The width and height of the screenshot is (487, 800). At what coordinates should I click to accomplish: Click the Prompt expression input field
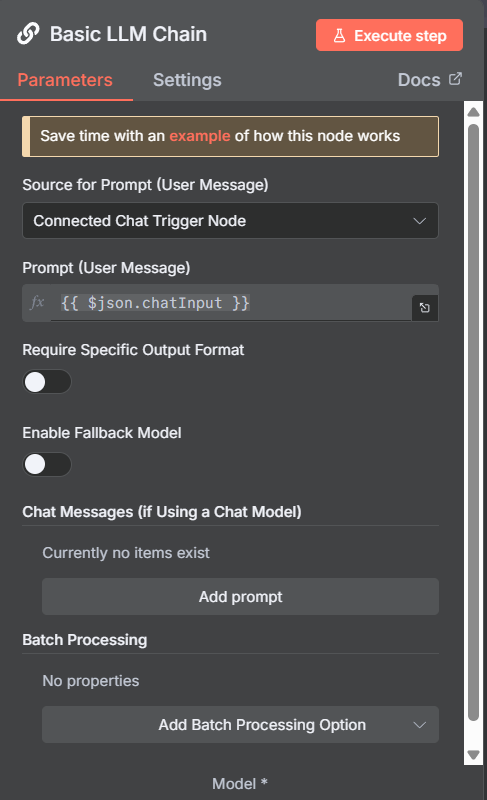point(231,303)
